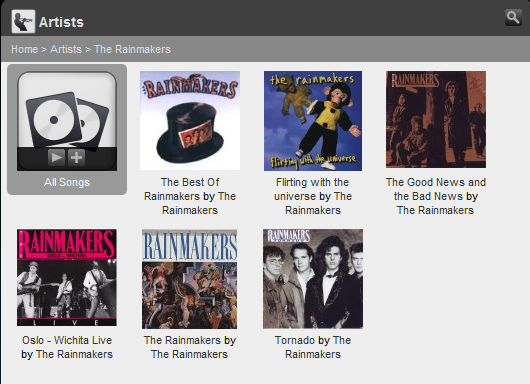530x384 pixels.
Task: Click the Tornado by The Rainmakers title
Action: click(x=313, y=347)
